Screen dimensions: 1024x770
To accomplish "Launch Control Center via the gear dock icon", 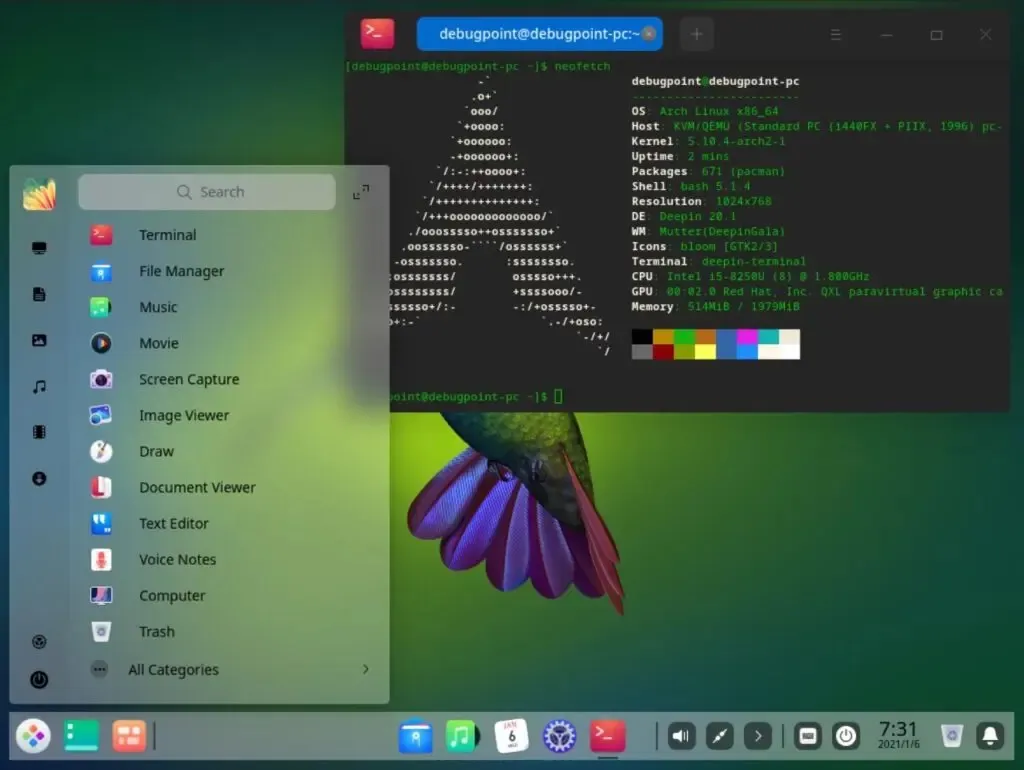I will point(559,736).
